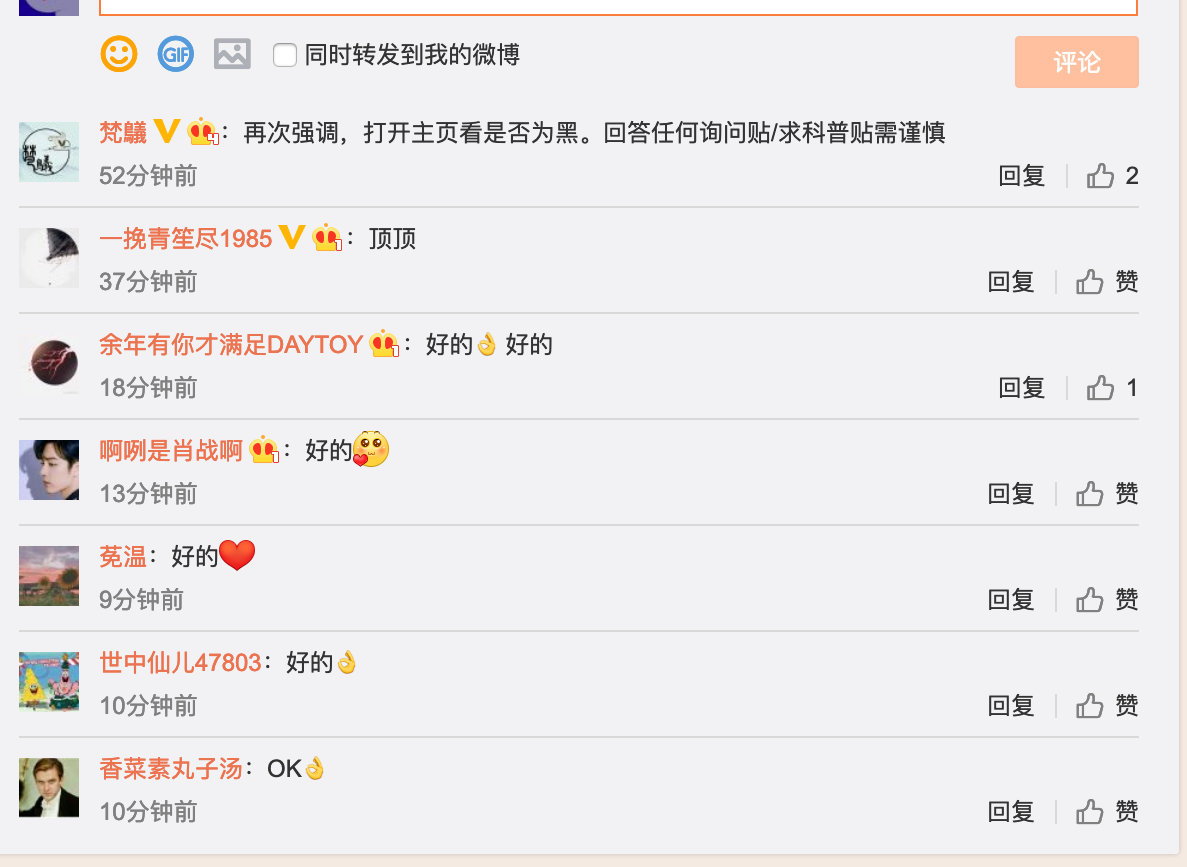Open 香菜素丸子汤 avatar thumbnail
Viewport: 1187px width, 867px height.
pyautogui.click(x=49, y=787)
